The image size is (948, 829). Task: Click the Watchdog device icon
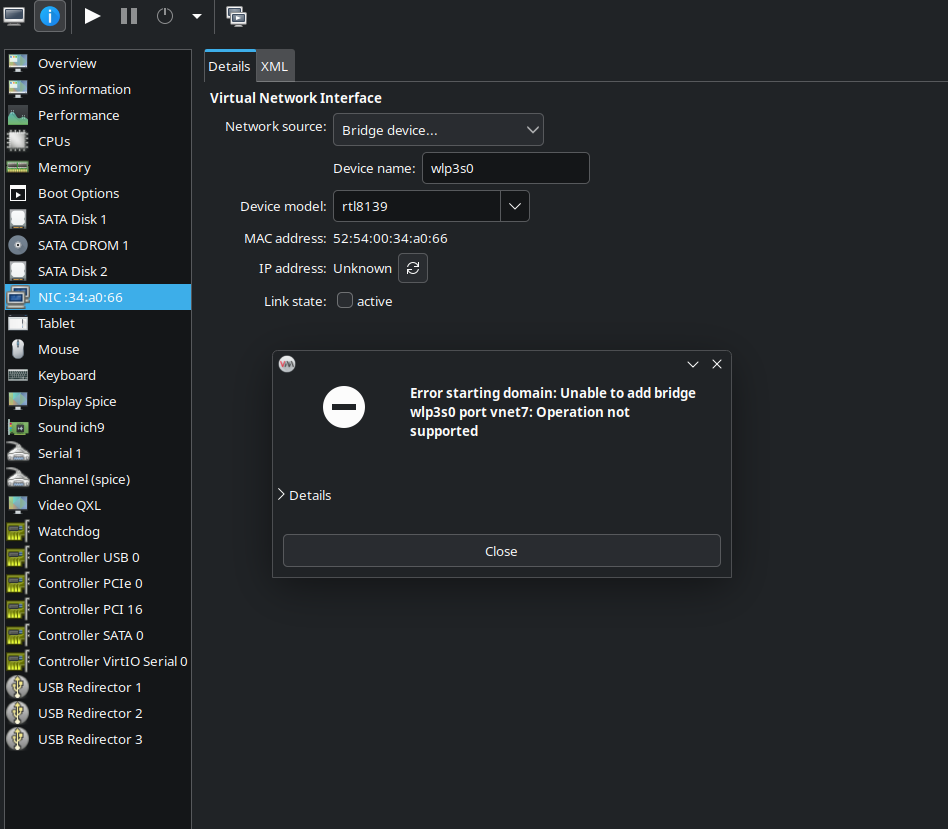tap(18, 532)
